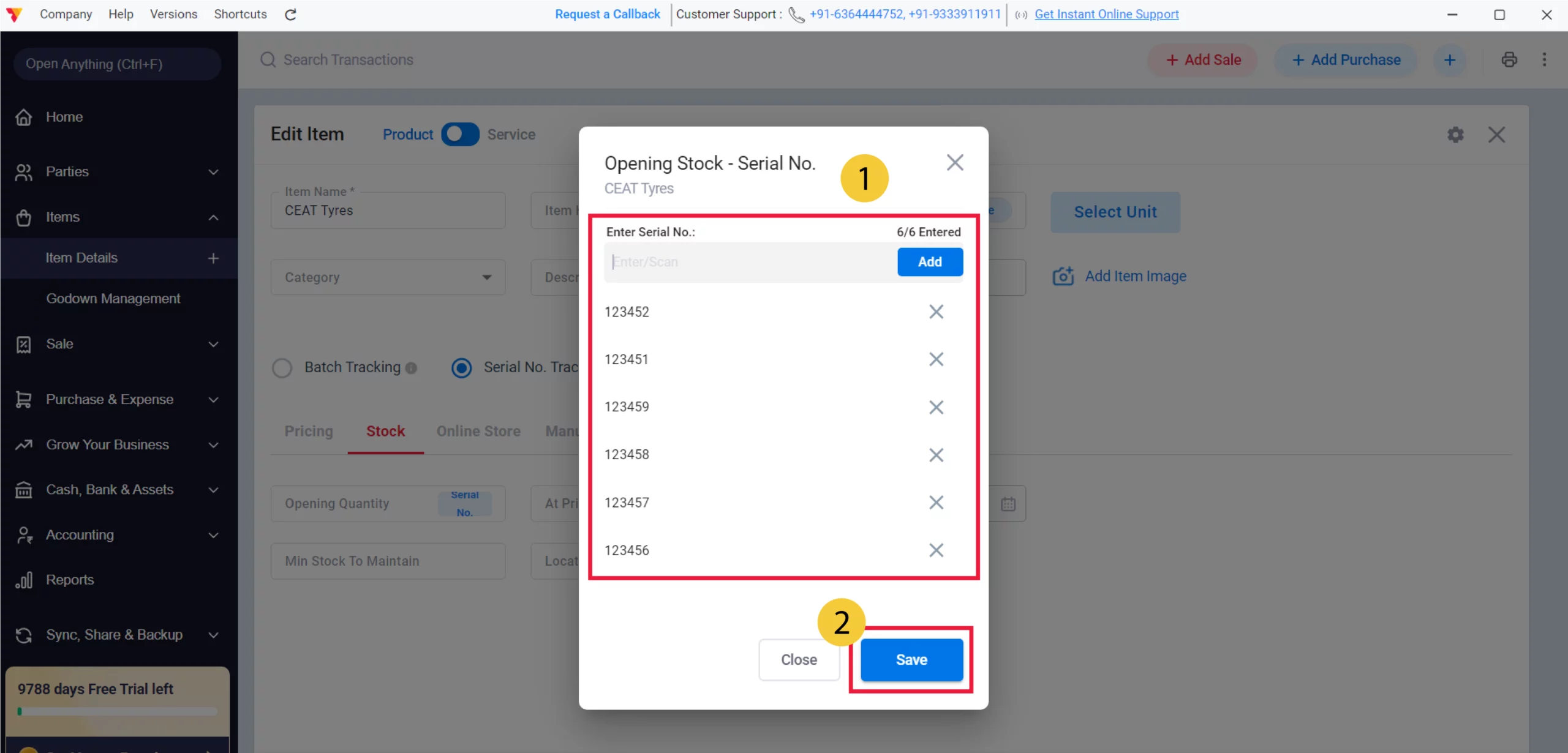The image size is (1568, 753).
Task: Click the print icon in toolbar
Action: 1509,59
